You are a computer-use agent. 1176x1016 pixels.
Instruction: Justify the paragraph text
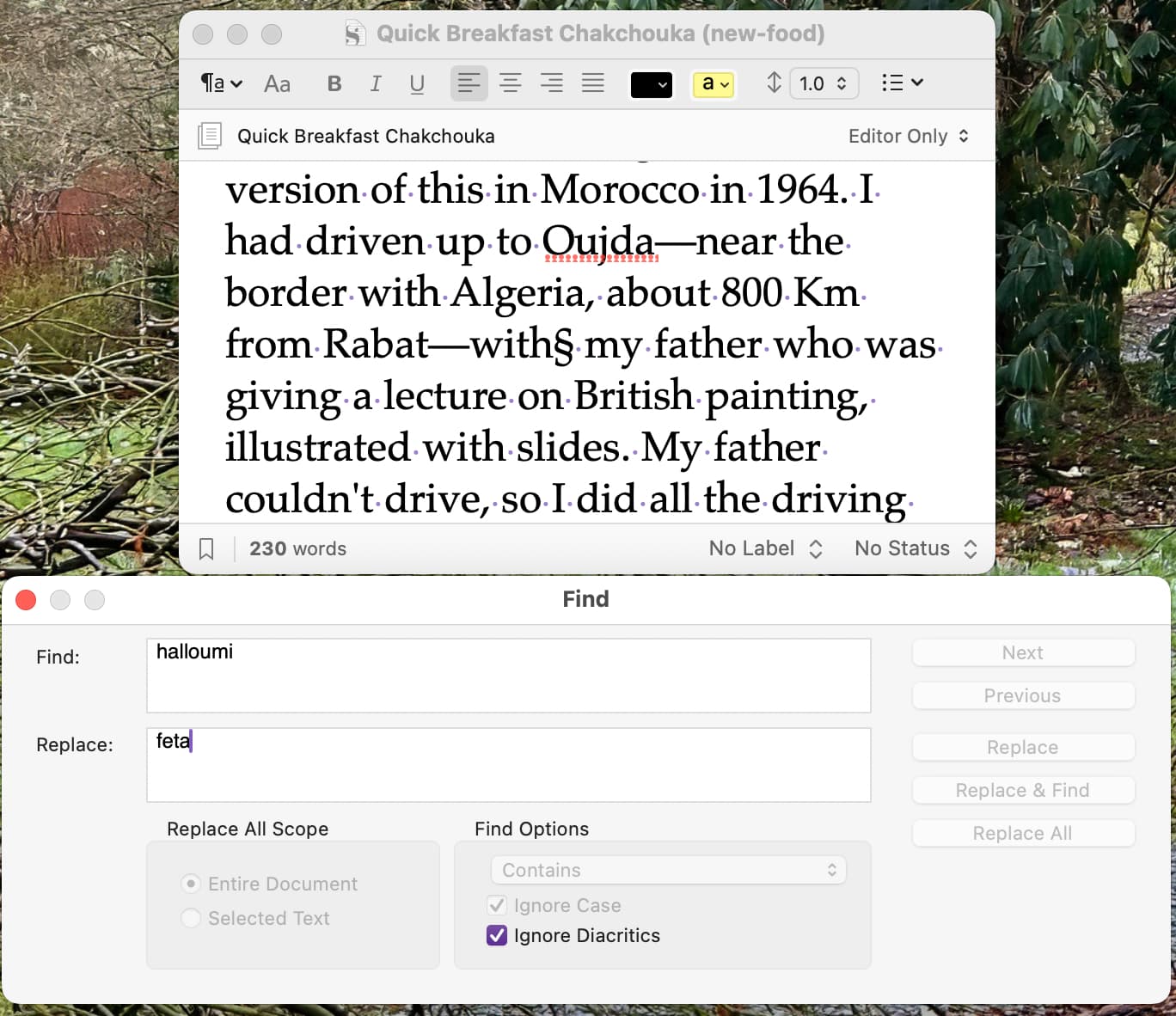pyautogui.click(x=592, y=83)
